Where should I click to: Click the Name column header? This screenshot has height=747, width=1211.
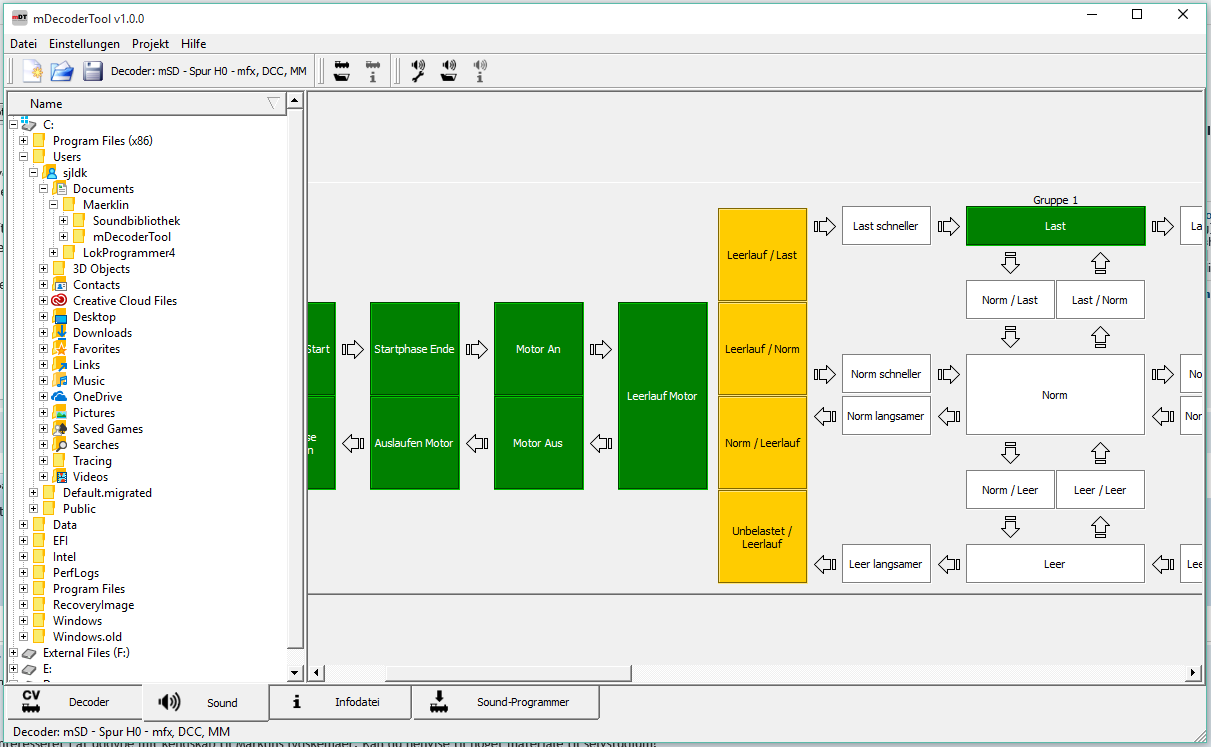point(147,103)
